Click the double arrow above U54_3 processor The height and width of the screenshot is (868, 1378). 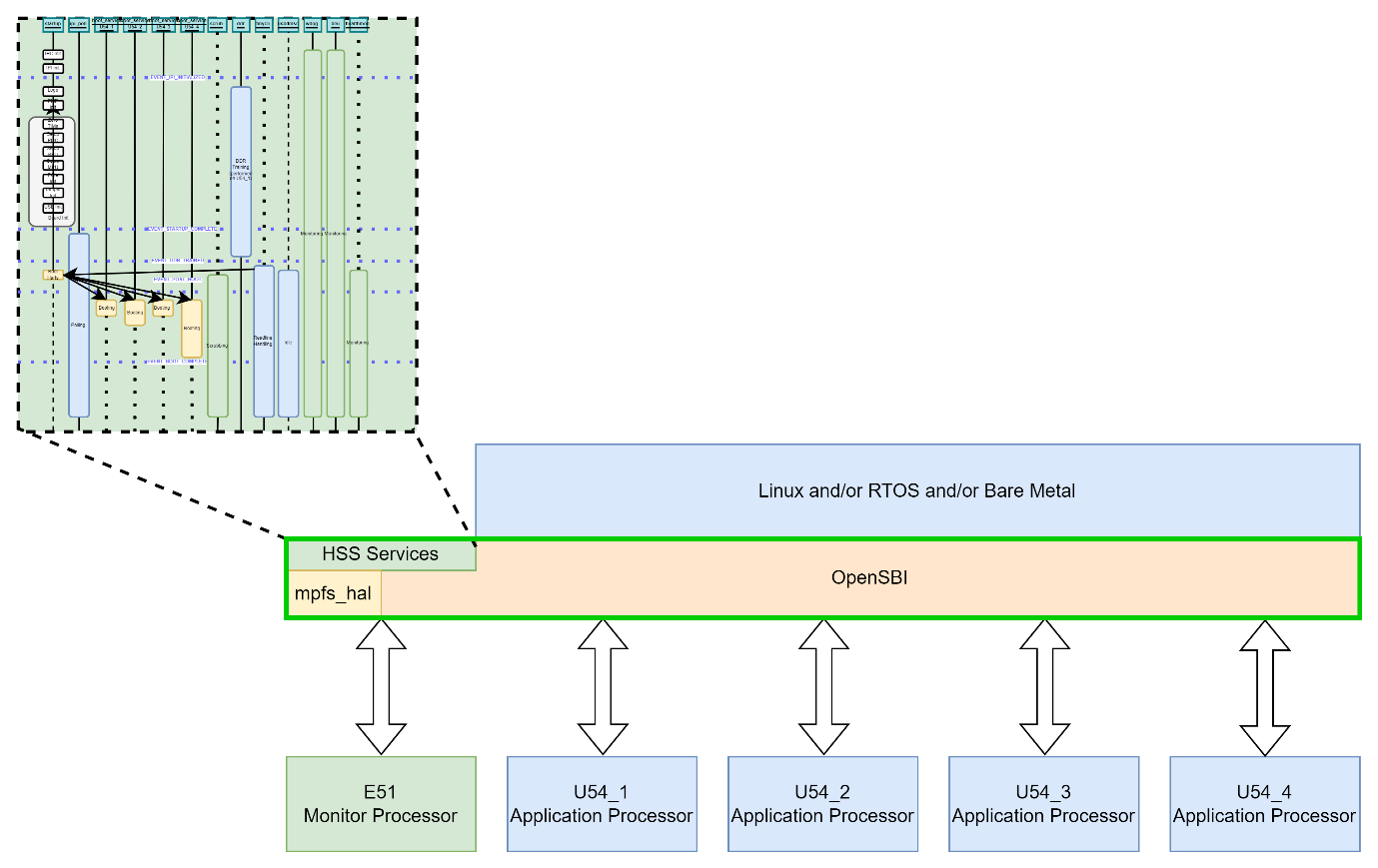(1044, 687)
